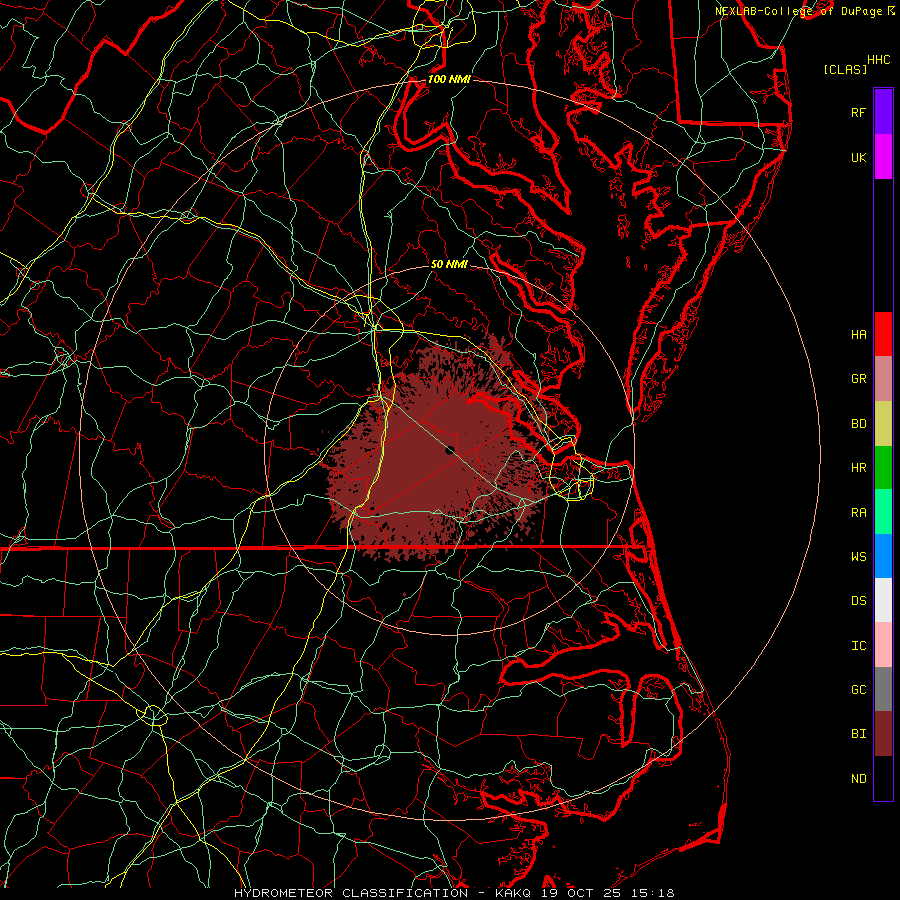Screen dimensions: 900x900
Task: Click the 'BI' legend label
Action: point(858,733)
